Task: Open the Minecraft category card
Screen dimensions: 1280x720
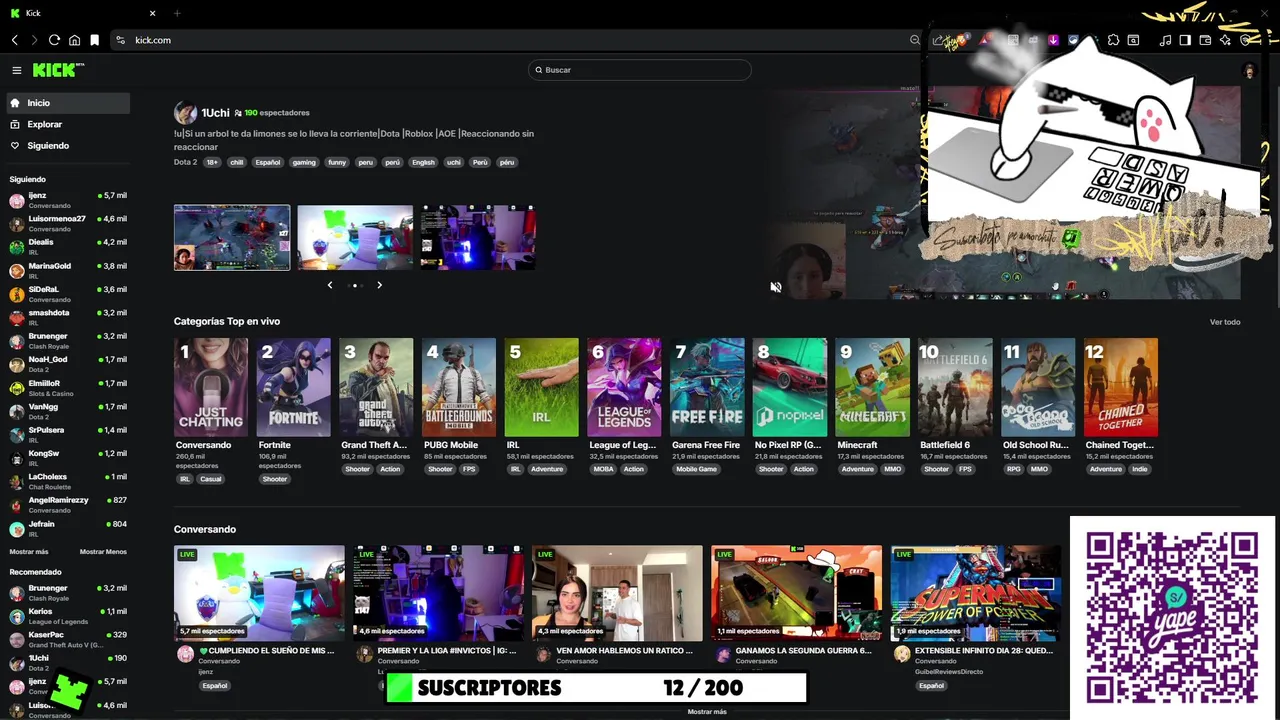Action: pyautogui.click(x=873, y=388)
